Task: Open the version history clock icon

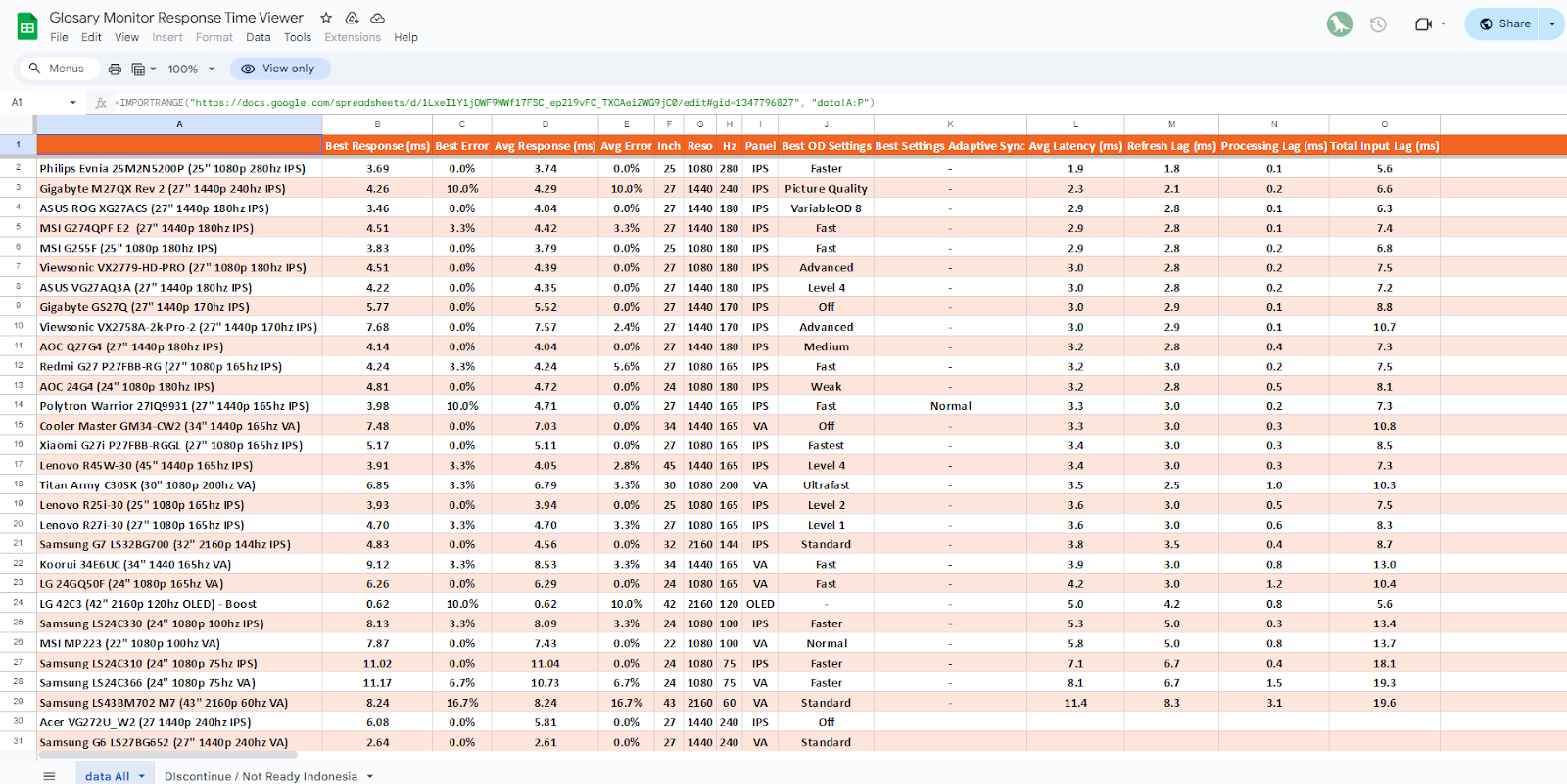Action: (1378, 24)
